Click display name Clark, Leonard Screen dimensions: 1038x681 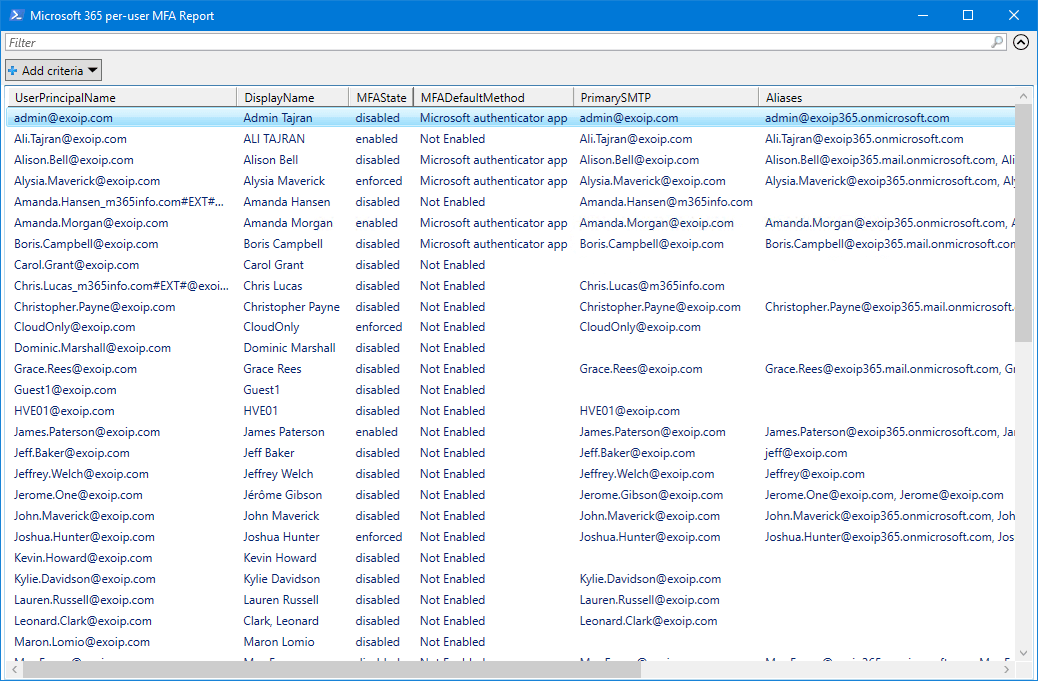[281, 621]
